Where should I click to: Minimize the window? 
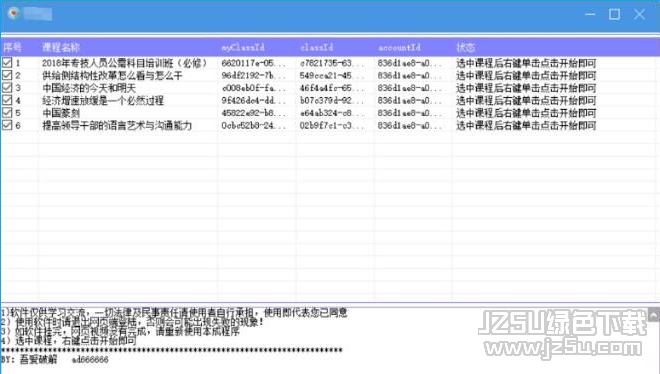click(x=590, y=14)
